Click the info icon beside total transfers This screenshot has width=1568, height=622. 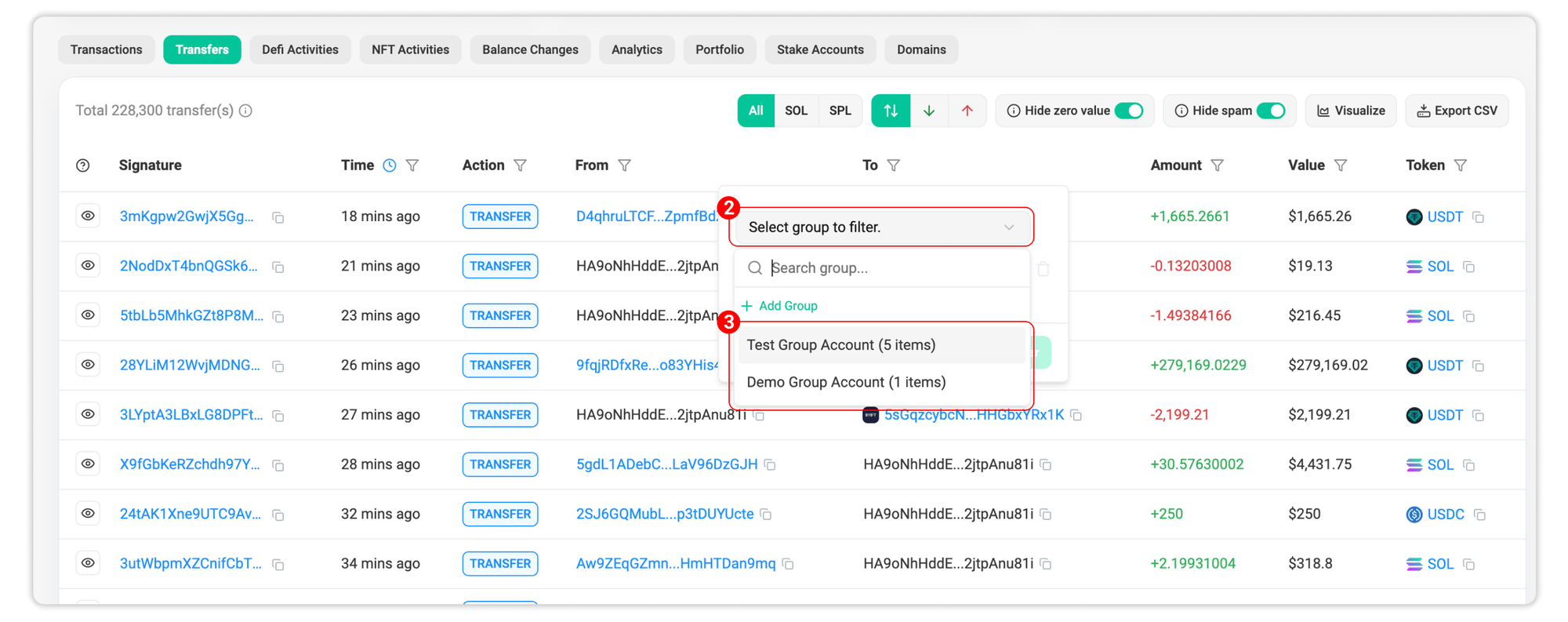click(x=246, y=111)
